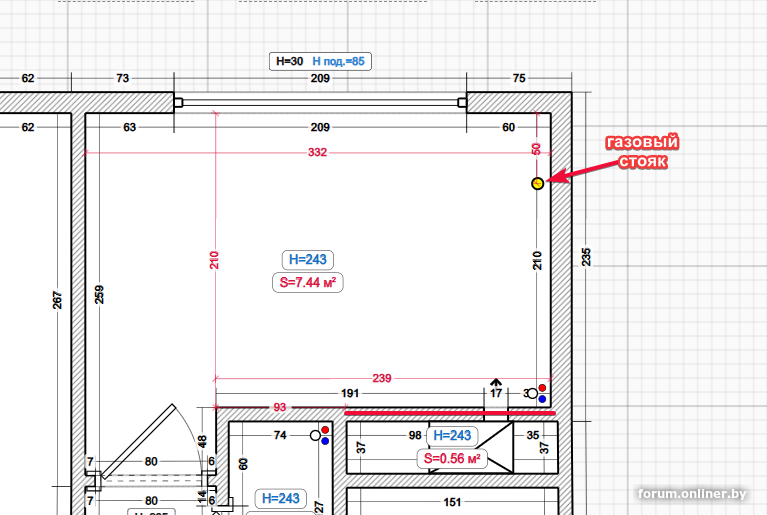Select the white pipe circle beside dimension 17
767x515 pixels.
pyautogui.click(x=532, y=393)
